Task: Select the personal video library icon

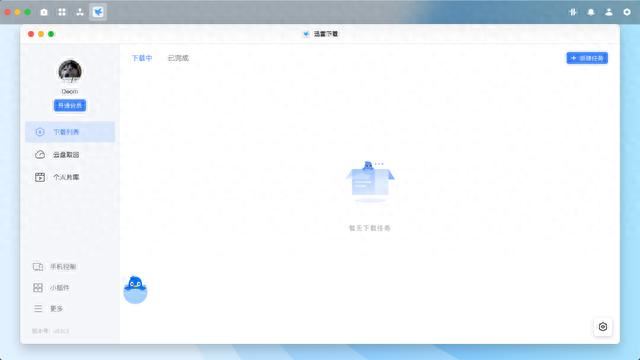Action: pos(40,177)
